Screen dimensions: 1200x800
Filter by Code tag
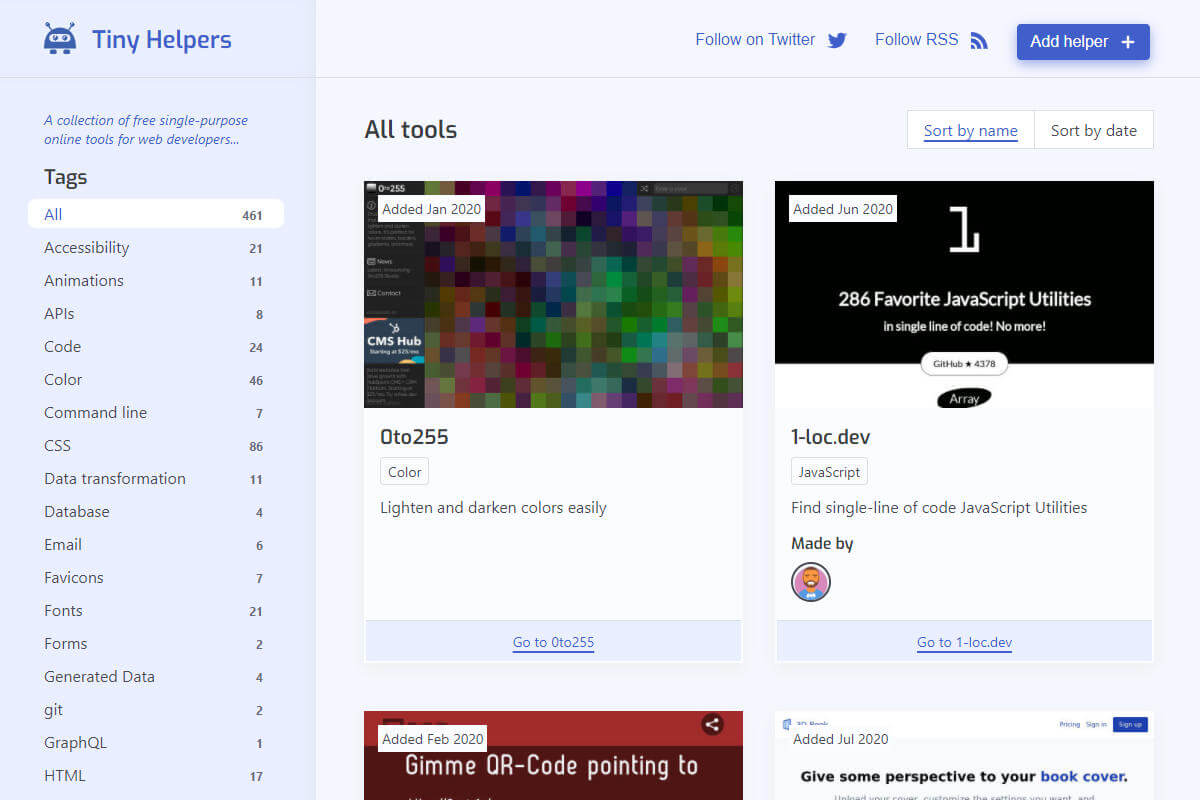(x=156, y=347)
